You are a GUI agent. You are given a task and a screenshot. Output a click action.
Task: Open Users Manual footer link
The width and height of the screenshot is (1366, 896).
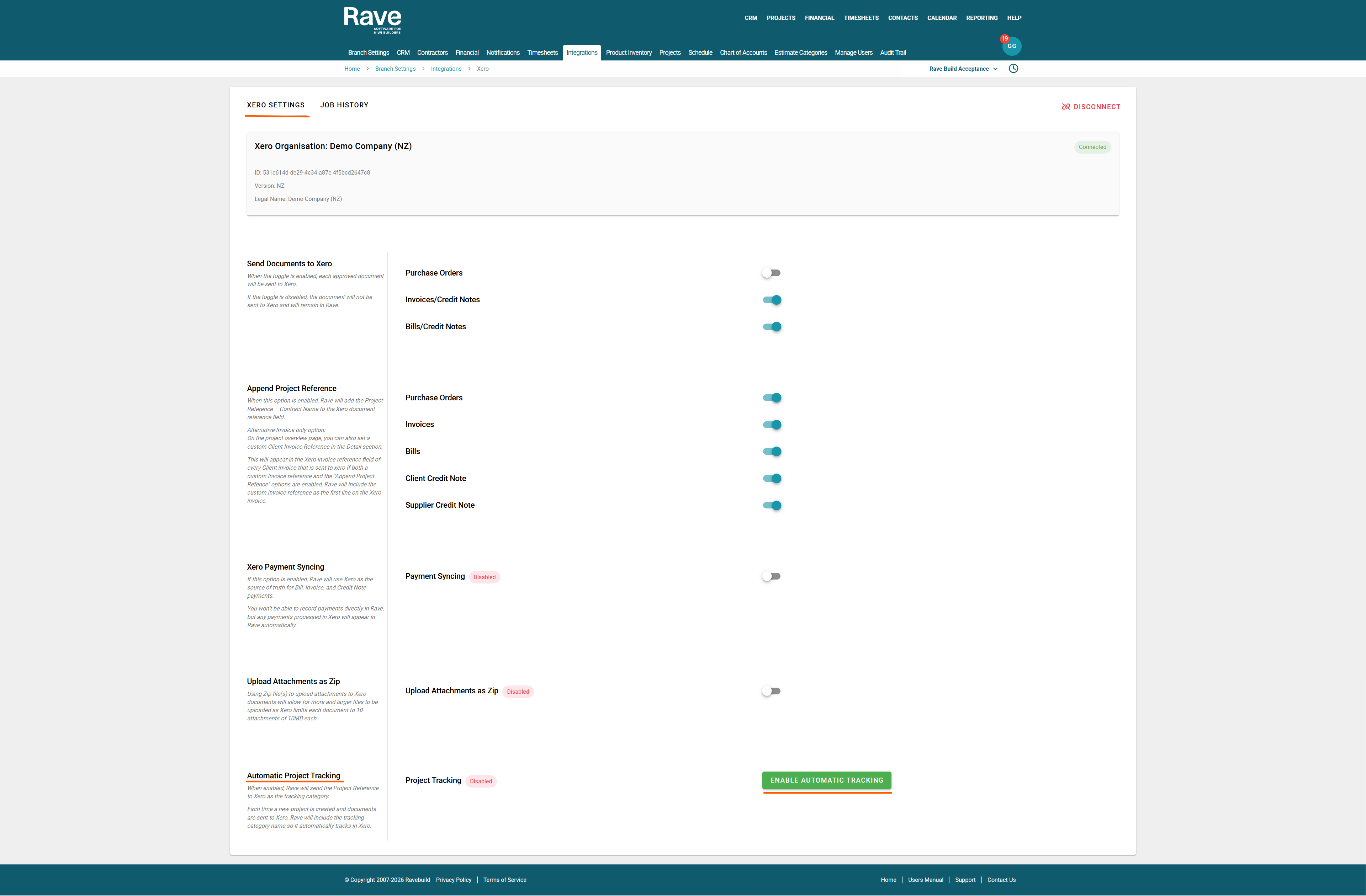[x=925, y=880]
